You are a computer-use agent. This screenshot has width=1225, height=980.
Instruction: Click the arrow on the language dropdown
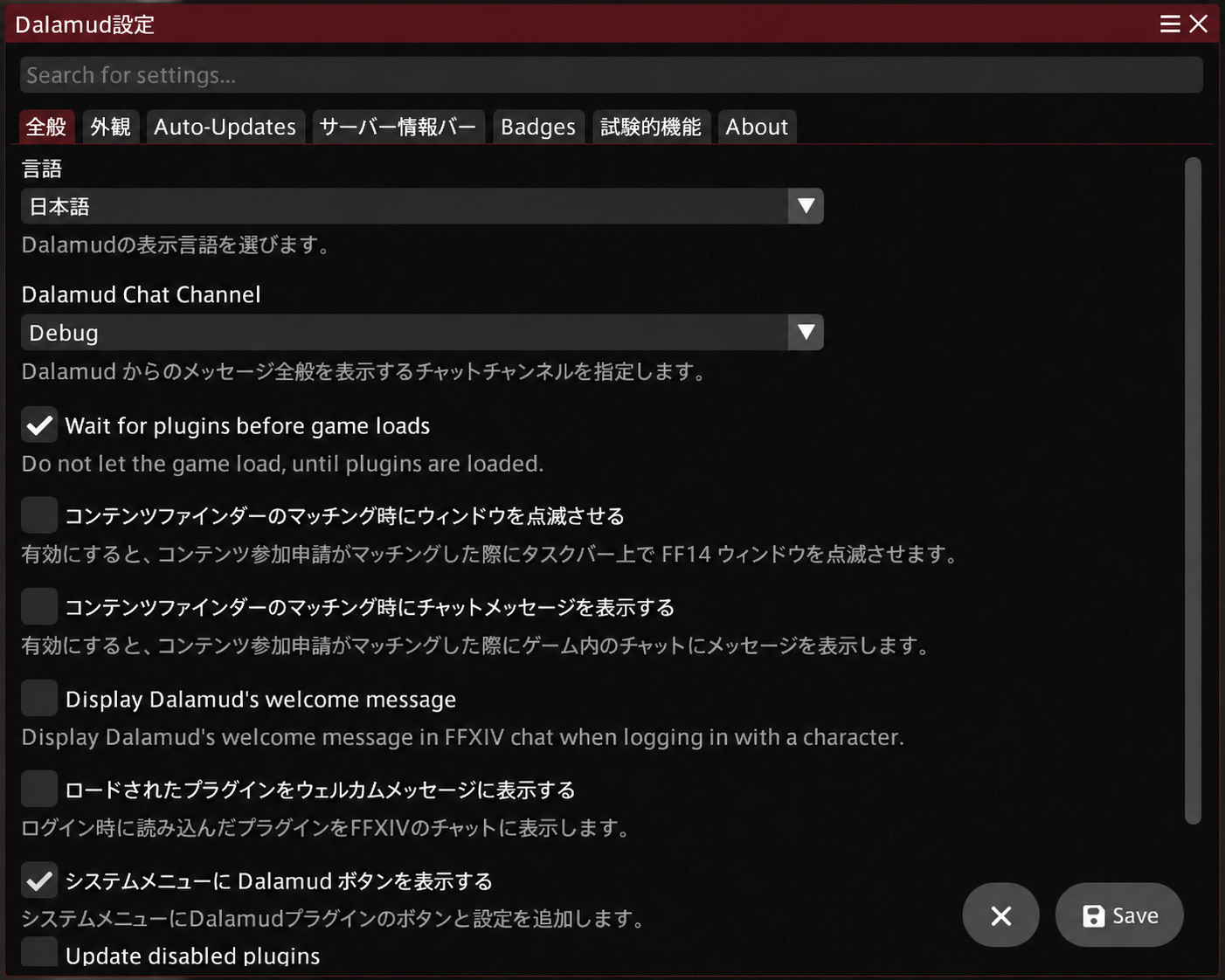tap(806, 207)
